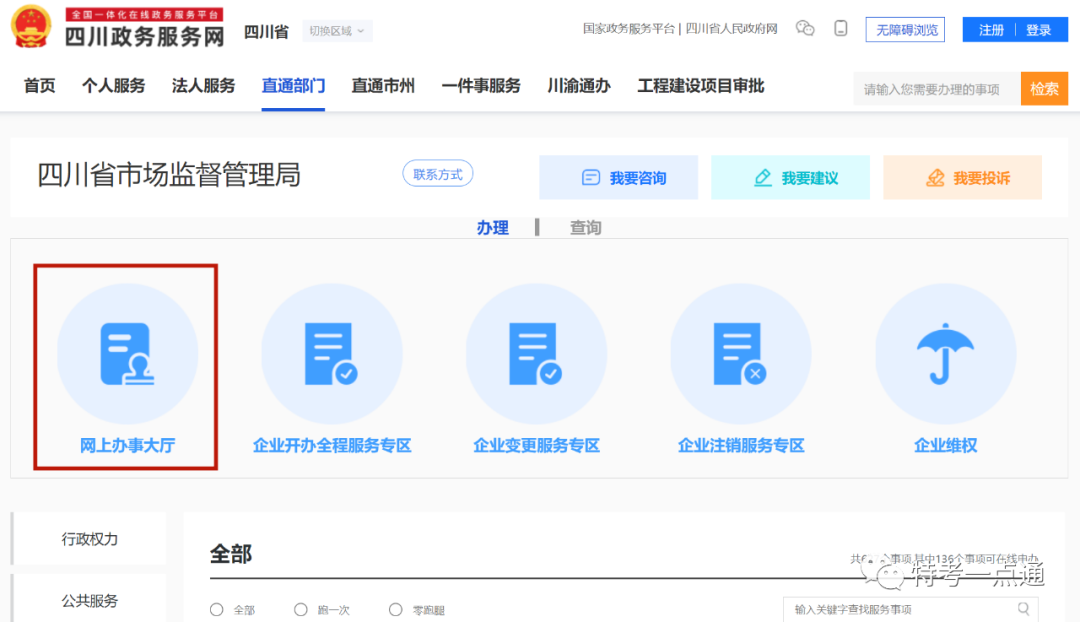Open the 企业注销服务专区 document icon
This screenshot has height=622, width=1080.
[740, 354]
